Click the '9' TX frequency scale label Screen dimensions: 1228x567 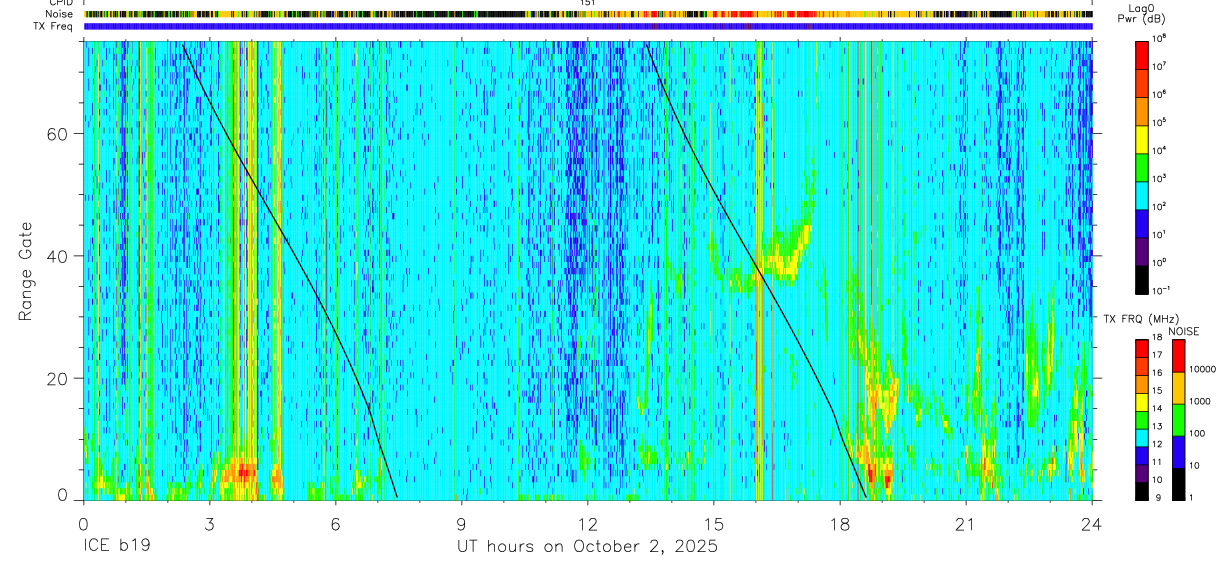1156,497
